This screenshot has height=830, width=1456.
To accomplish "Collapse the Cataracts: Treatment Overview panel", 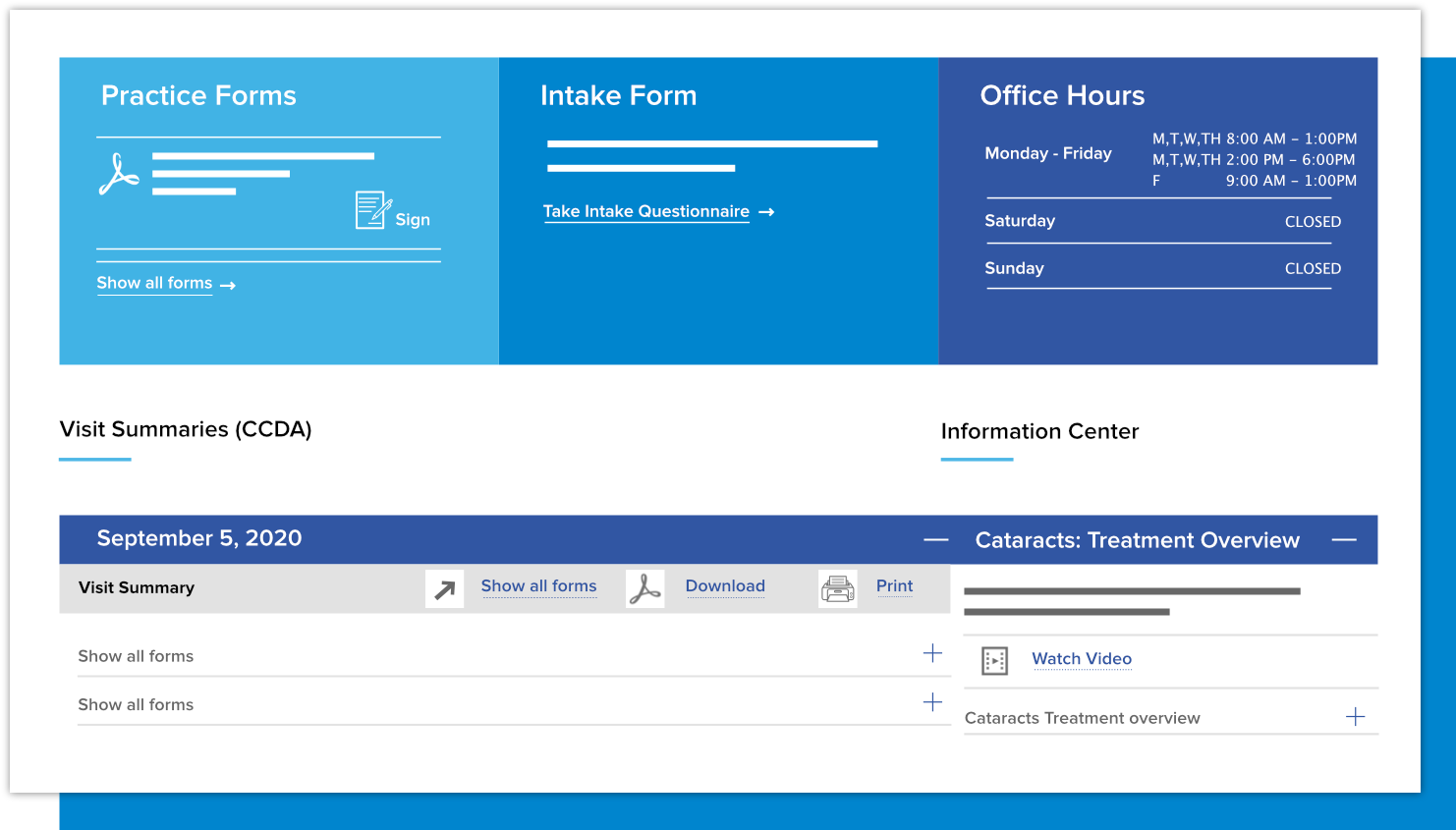I will pos(1344,540).
